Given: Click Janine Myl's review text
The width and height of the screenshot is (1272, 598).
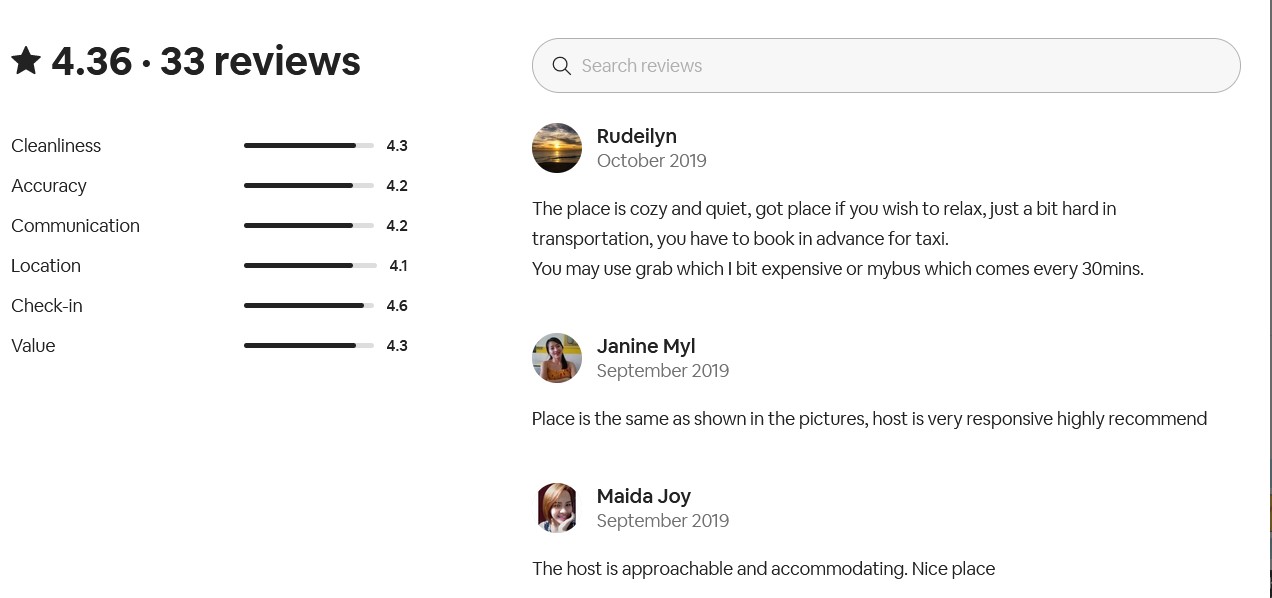Looking at the screenshot, I should (869, 419).
